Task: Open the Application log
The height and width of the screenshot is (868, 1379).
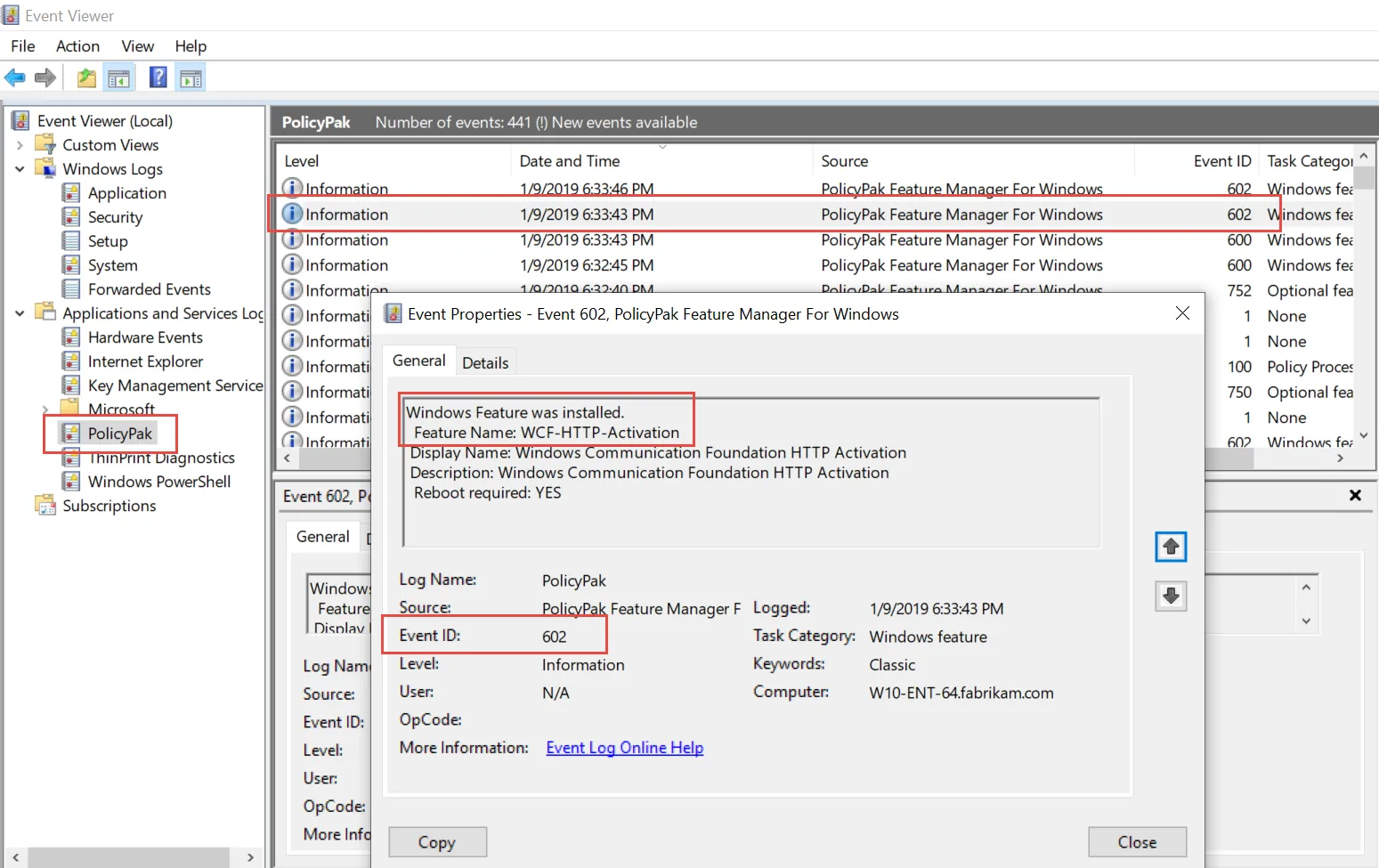Action: (x=127, y=192)
